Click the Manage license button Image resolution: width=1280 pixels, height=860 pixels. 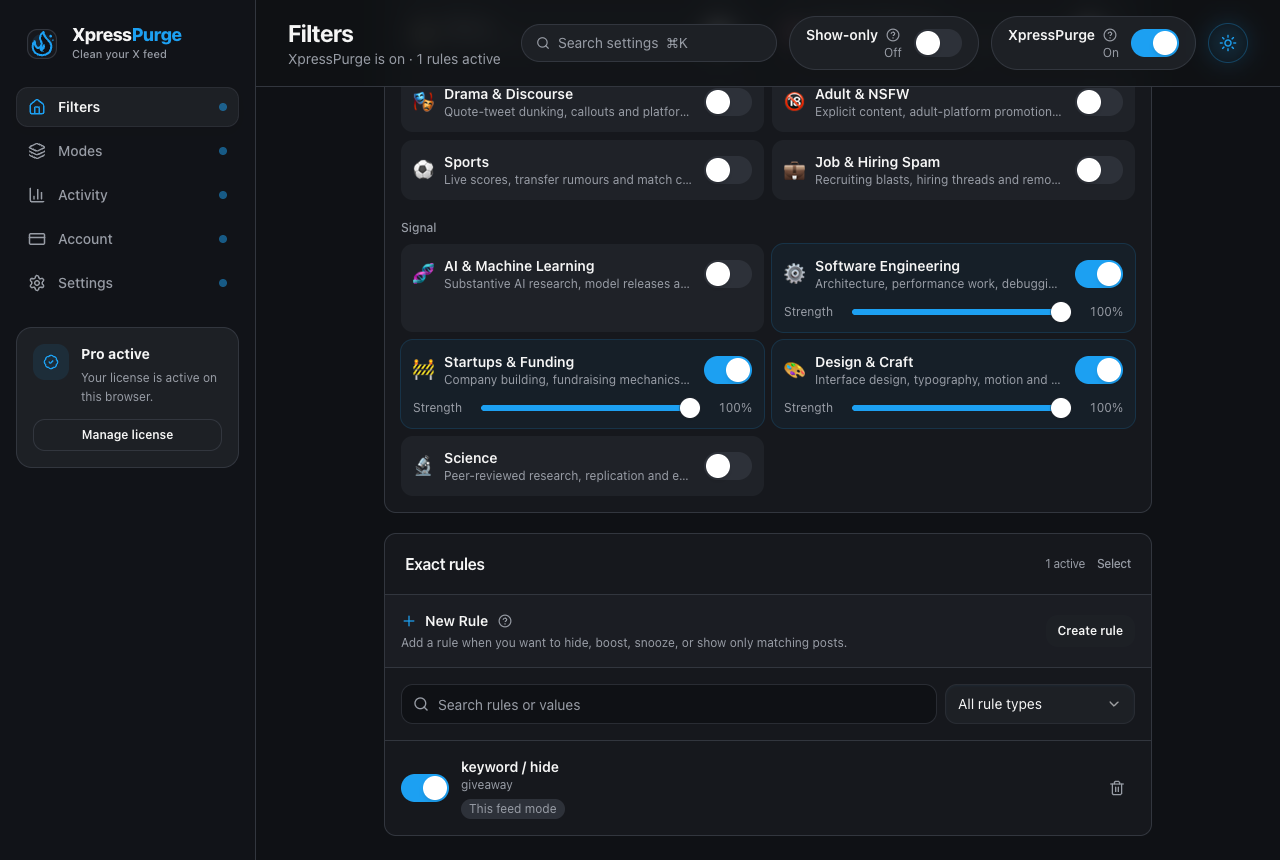pos(127,435)
